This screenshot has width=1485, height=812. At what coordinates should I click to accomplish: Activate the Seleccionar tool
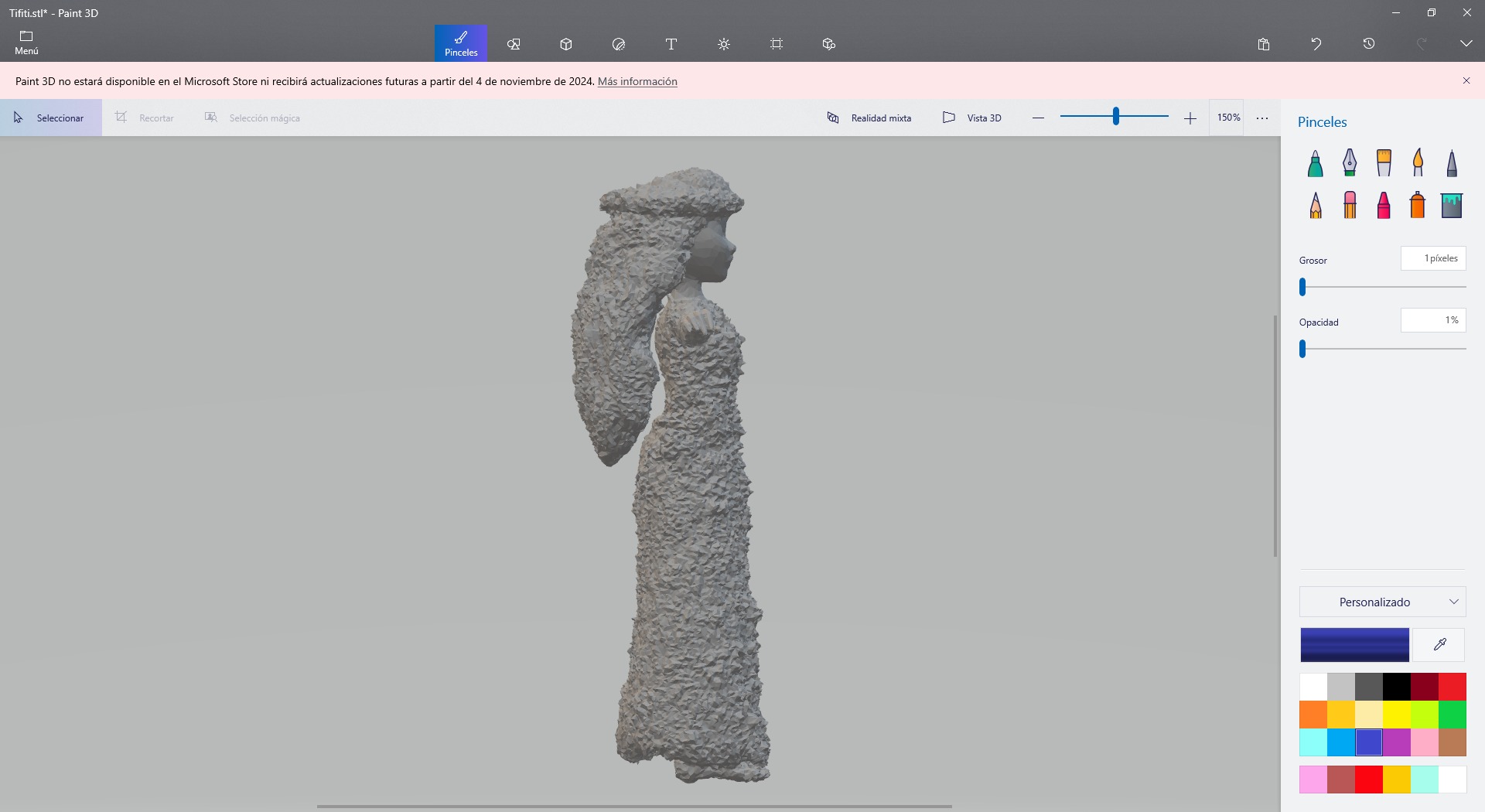51,118
